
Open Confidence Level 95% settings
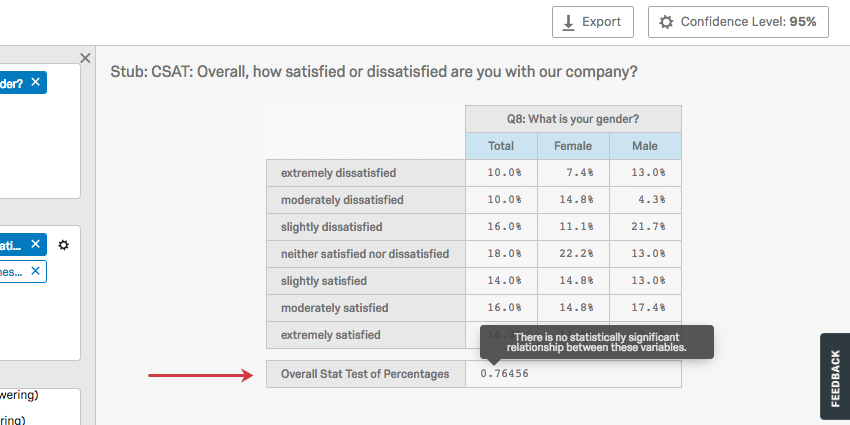point(738,22)
